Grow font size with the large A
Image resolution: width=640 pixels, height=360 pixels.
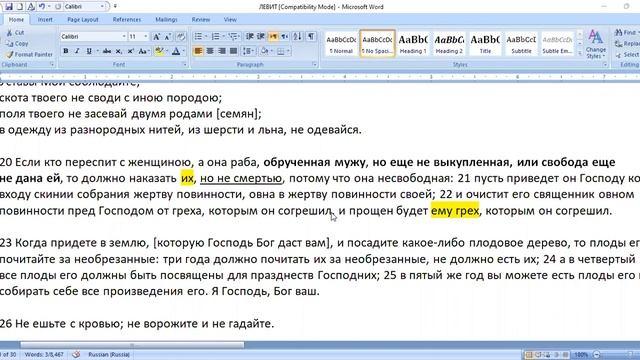pyautogui.click(x=156, y=37)
